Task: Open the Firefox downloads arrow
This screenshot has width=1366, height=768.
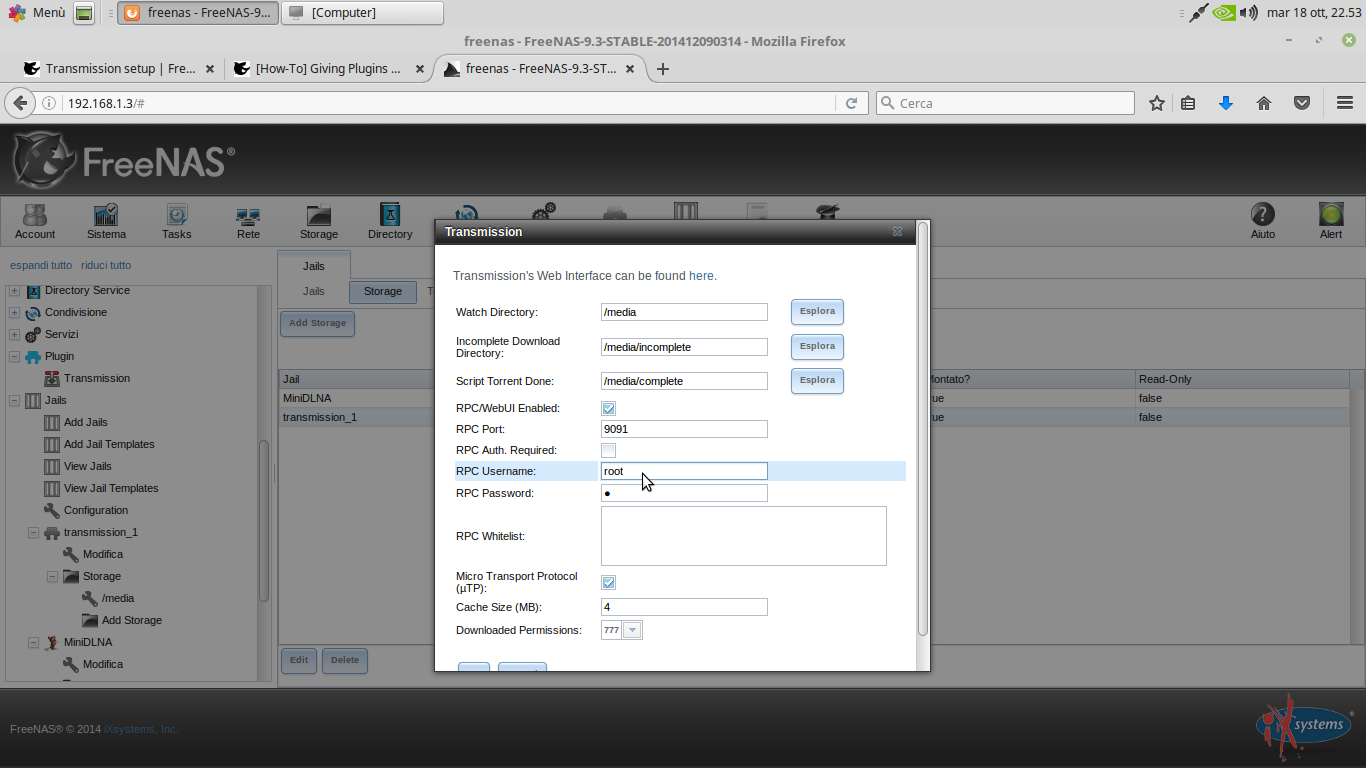Action: coord(1226,103)
